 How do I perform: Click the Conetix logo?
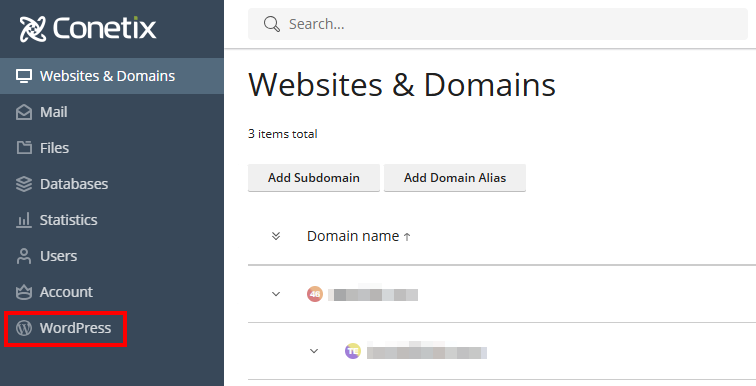click(x=88, y=28)
